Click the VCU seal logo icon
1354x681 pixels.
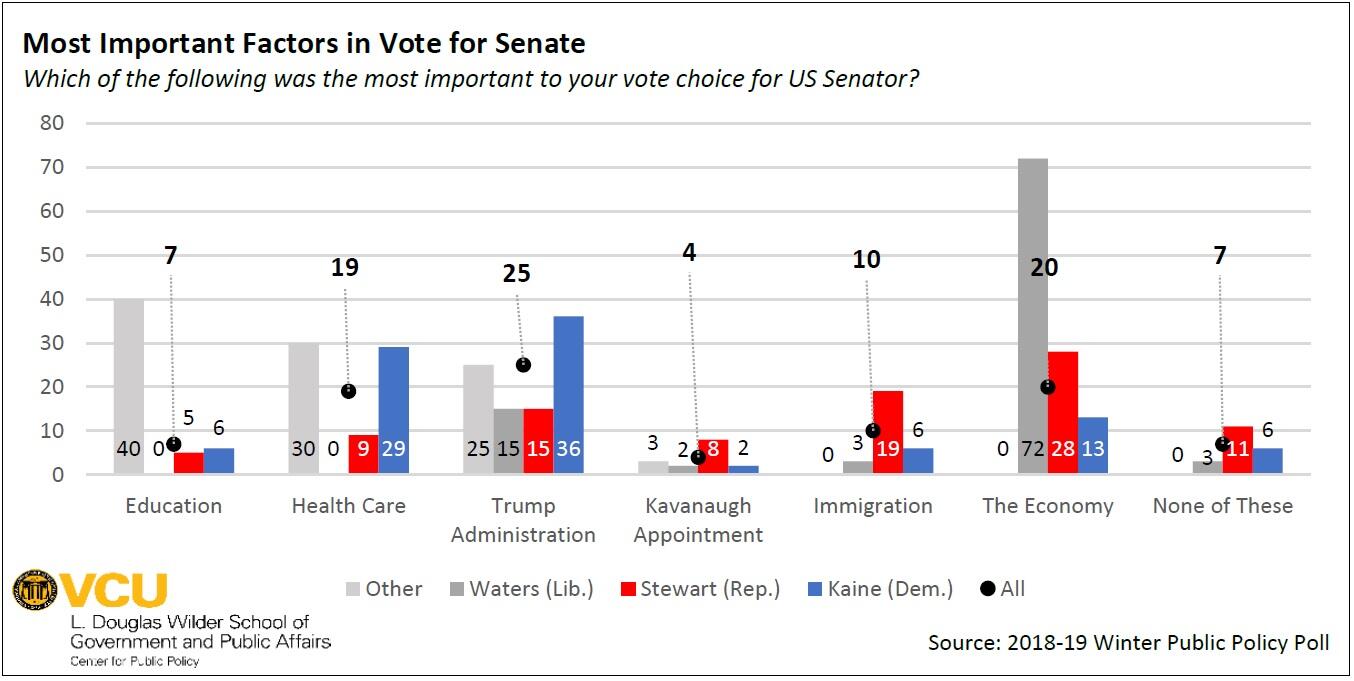[x=35, y=589]
